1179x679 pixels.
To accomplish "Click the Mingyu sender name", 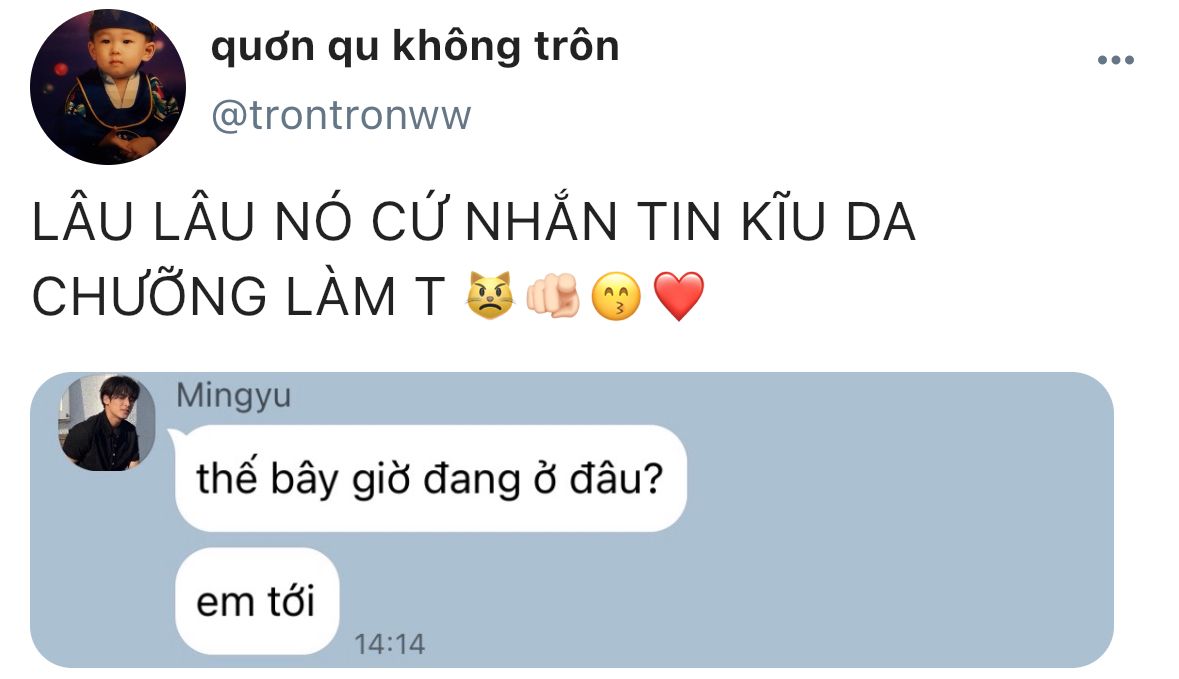I will [x=234, y=396].
